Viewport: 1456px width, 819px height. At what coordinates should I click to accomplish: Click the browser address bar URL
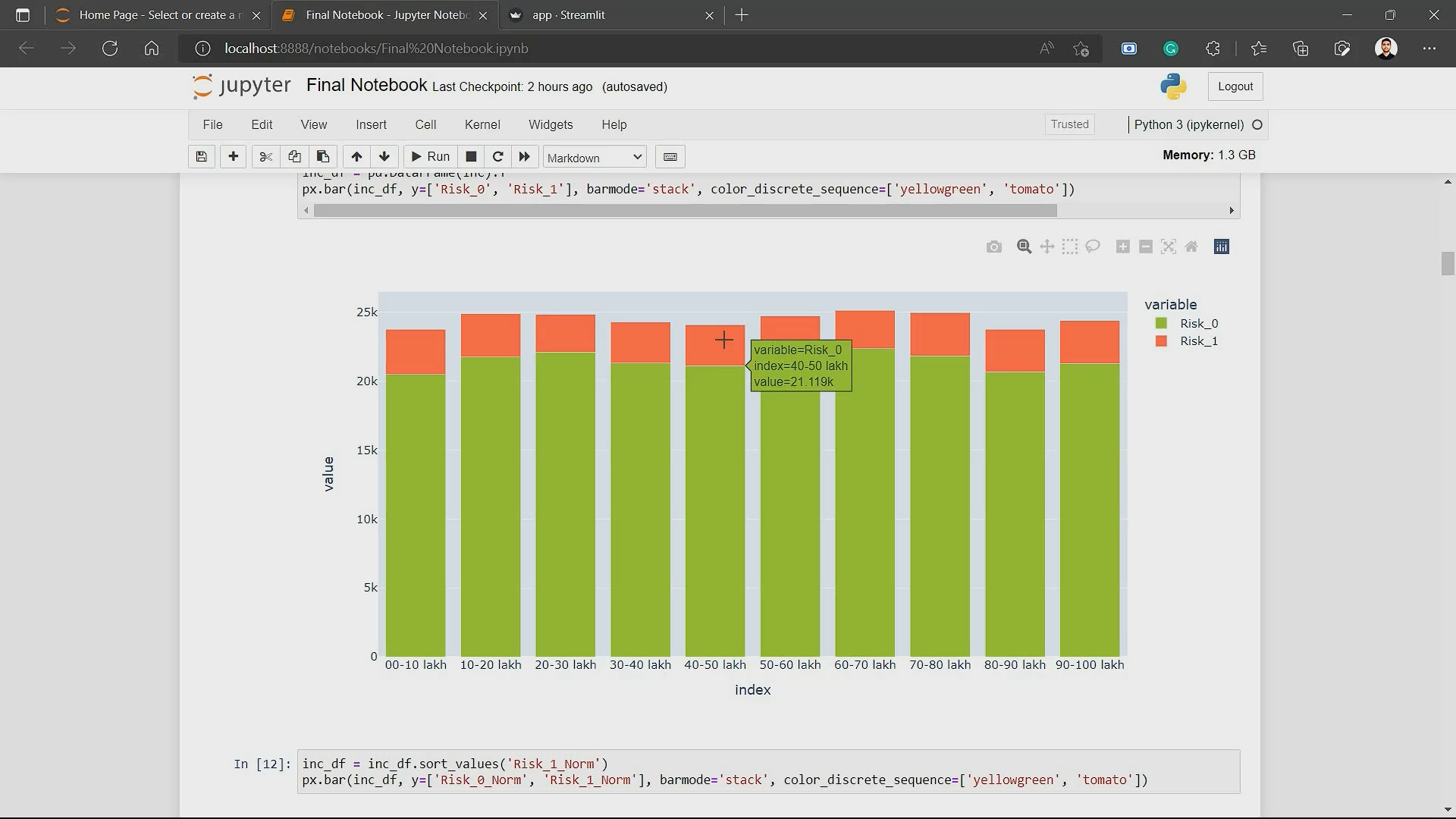pos(376,49)
